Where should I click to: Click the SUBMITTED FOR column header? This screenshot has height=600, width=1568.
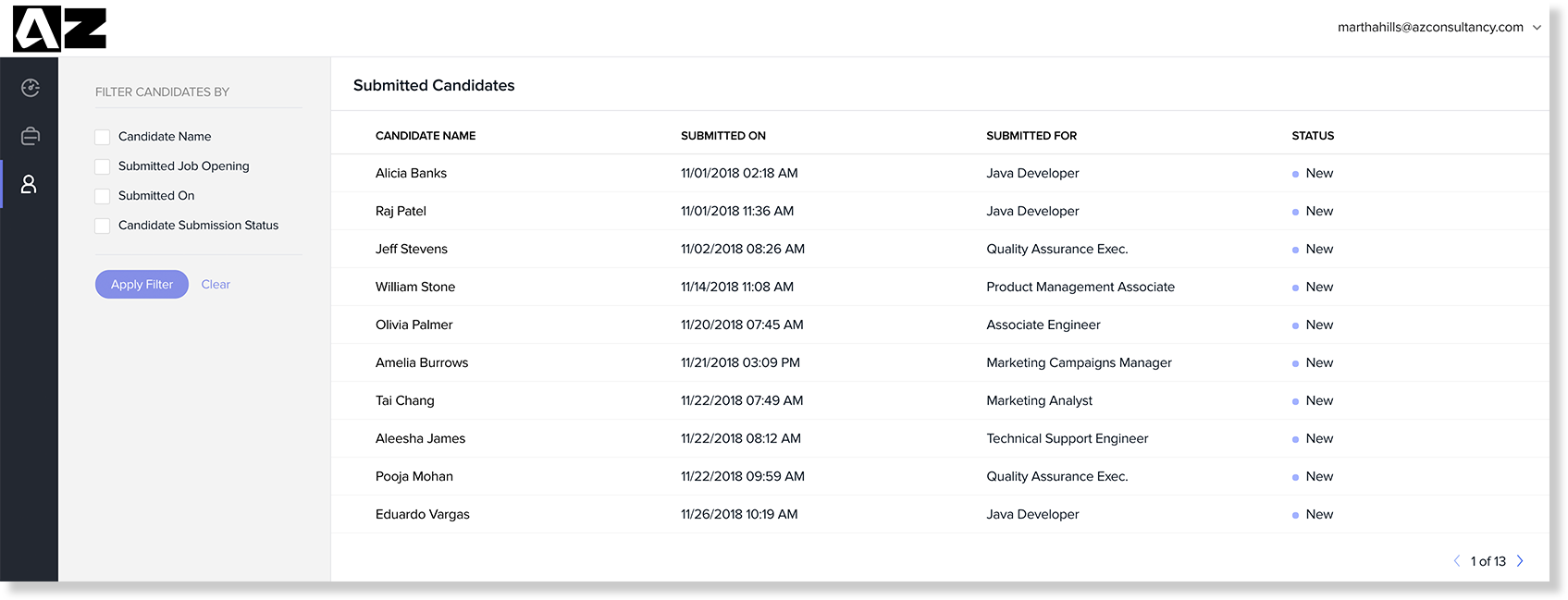click(x=1031, y=136)
